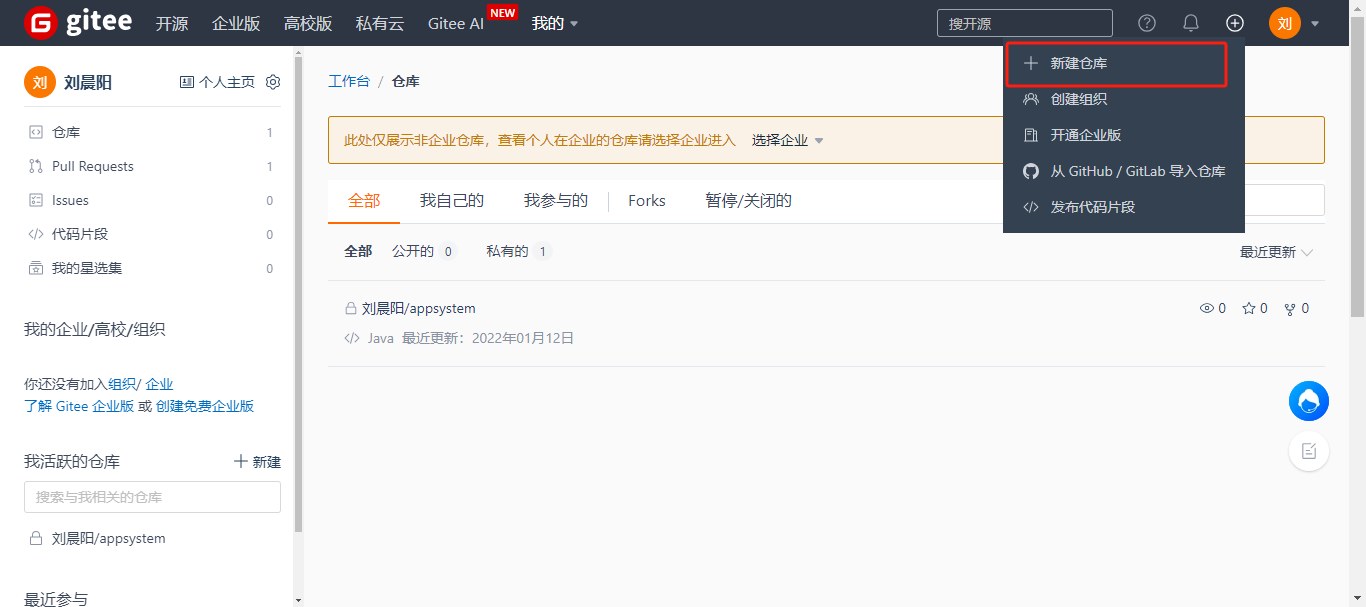
Task: Open the 选择企业 dropdown
Action: pos(788,140)
